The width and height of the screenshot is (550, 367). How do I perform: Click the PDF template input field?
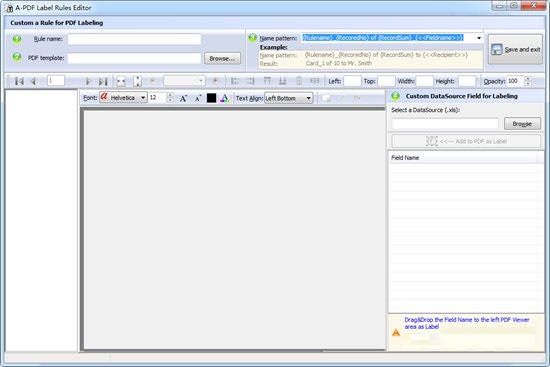(x=134, y=58)
